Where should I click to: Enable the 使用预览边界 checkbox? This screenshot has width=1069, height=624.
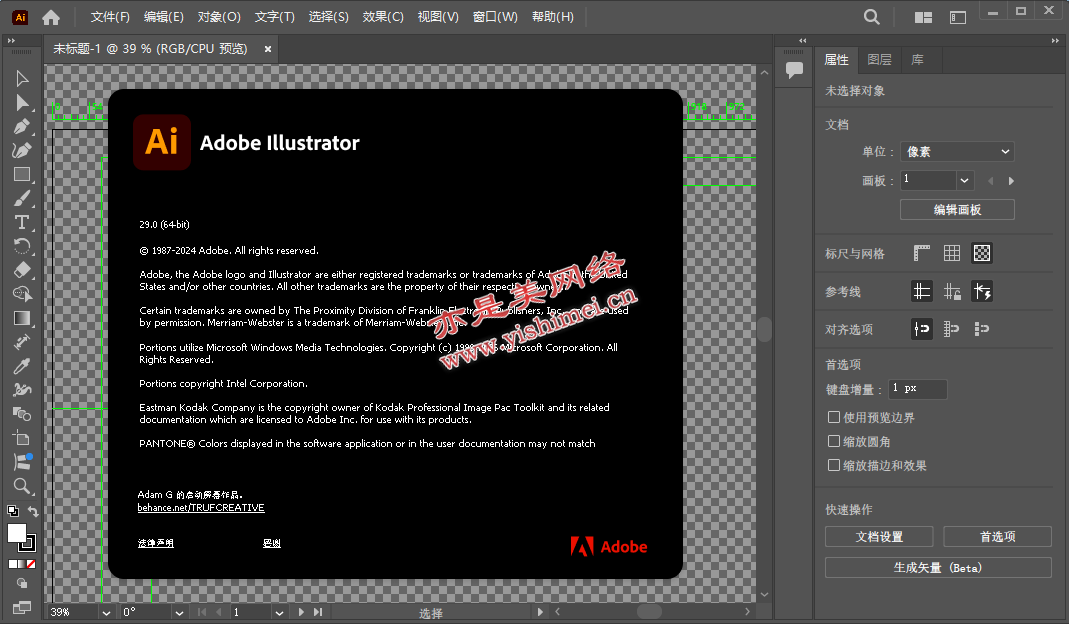[833, 417]
